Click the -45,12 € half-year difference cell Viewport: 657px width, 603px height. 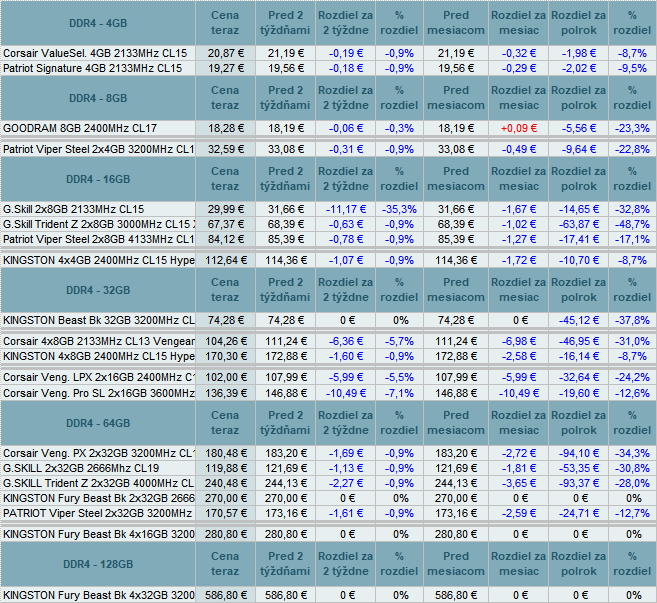(579, 320)
